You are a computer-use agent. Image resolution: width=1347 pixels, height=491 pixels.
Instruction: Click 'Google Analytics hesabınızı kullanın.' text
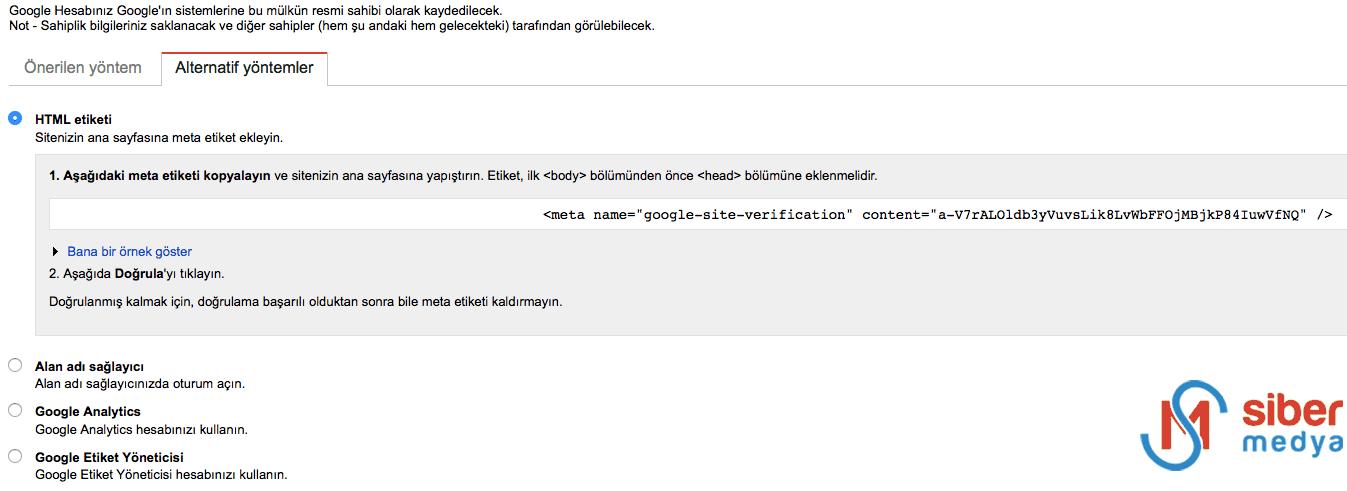click(141, 429)
